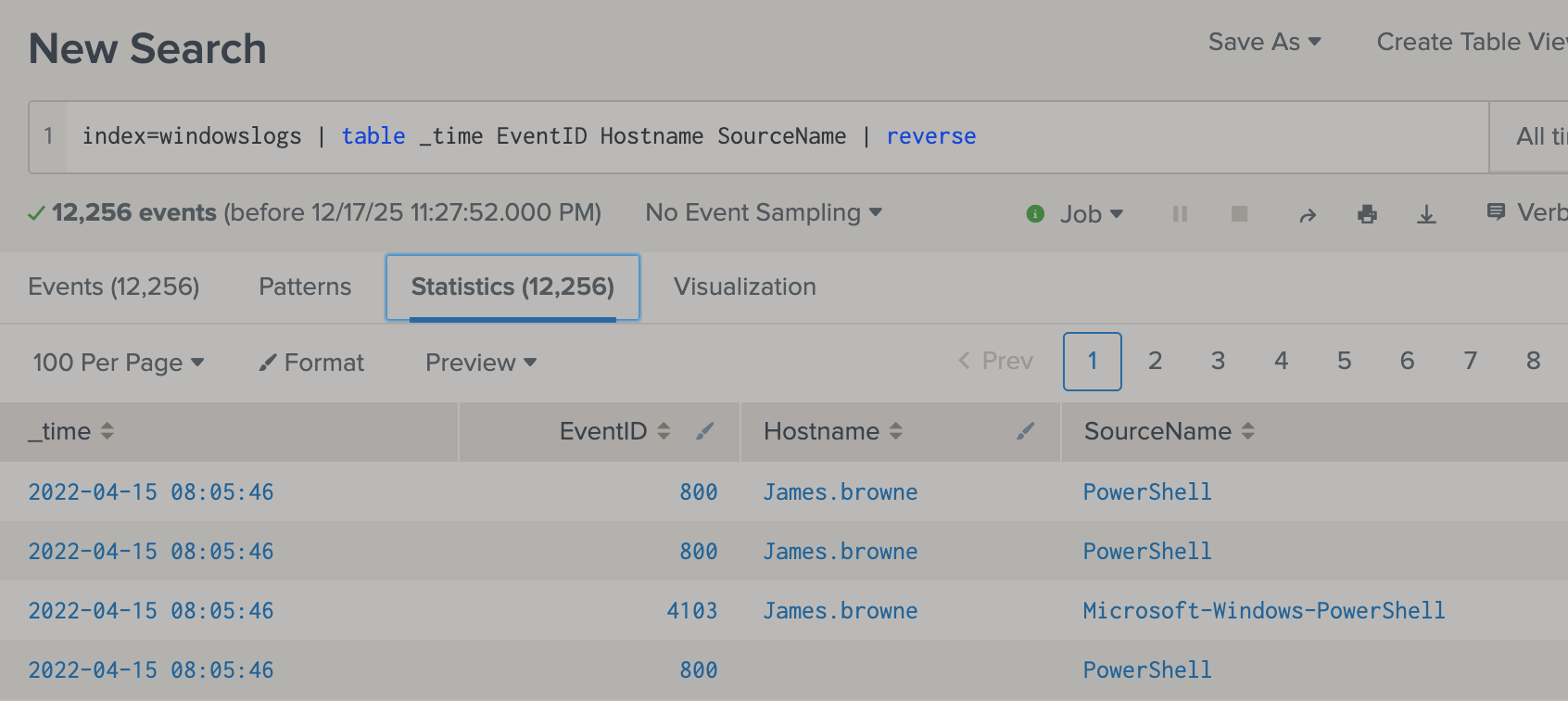
Task: Export results with the download icon
Action: [x=1426, y=215]
